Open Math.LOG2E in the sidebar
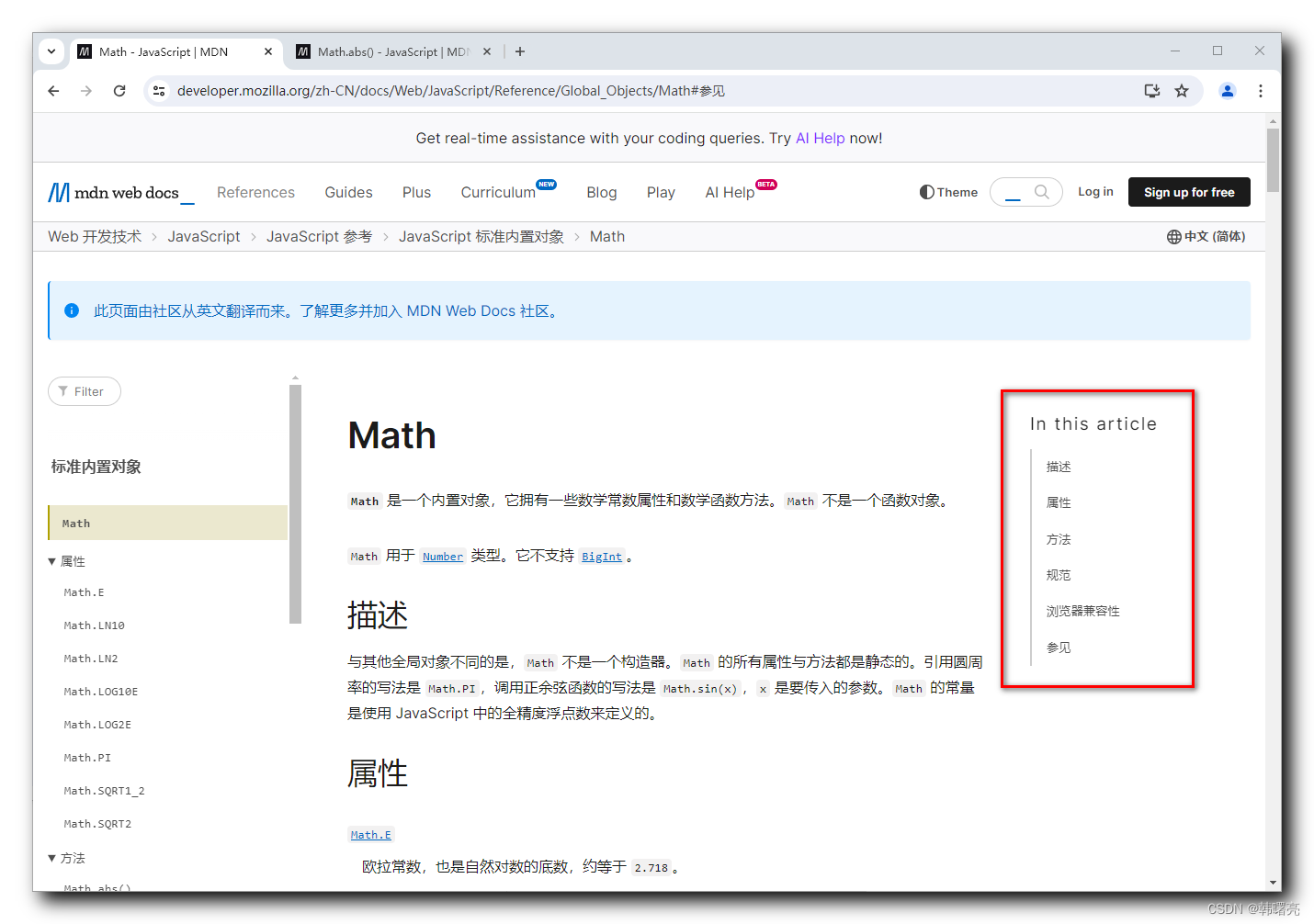This screenshot has width=1314, height=924. (x=97, y=726)
